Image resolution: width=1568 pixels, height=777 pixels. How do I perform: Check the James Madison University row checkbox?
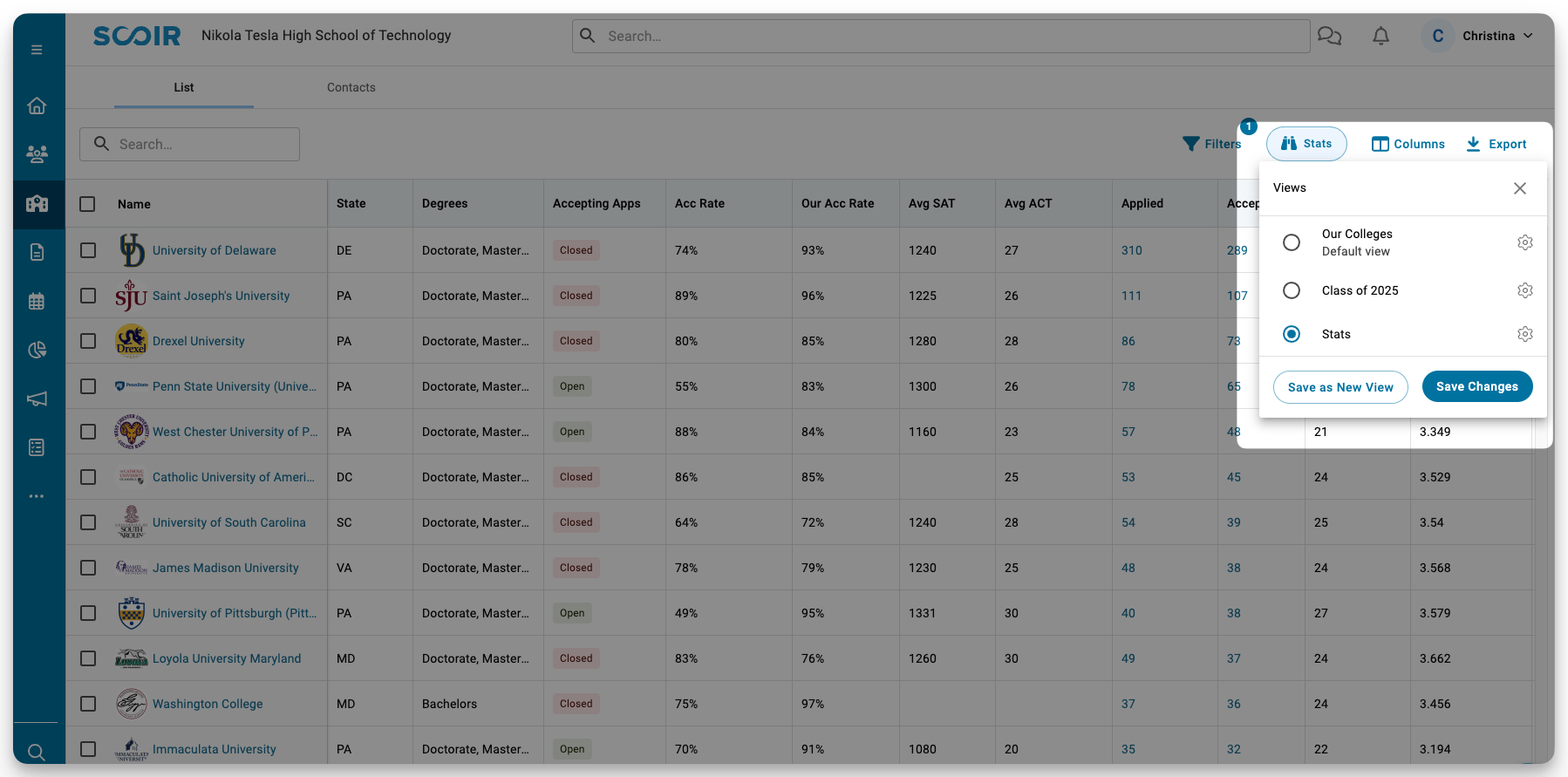coord(88,568)
